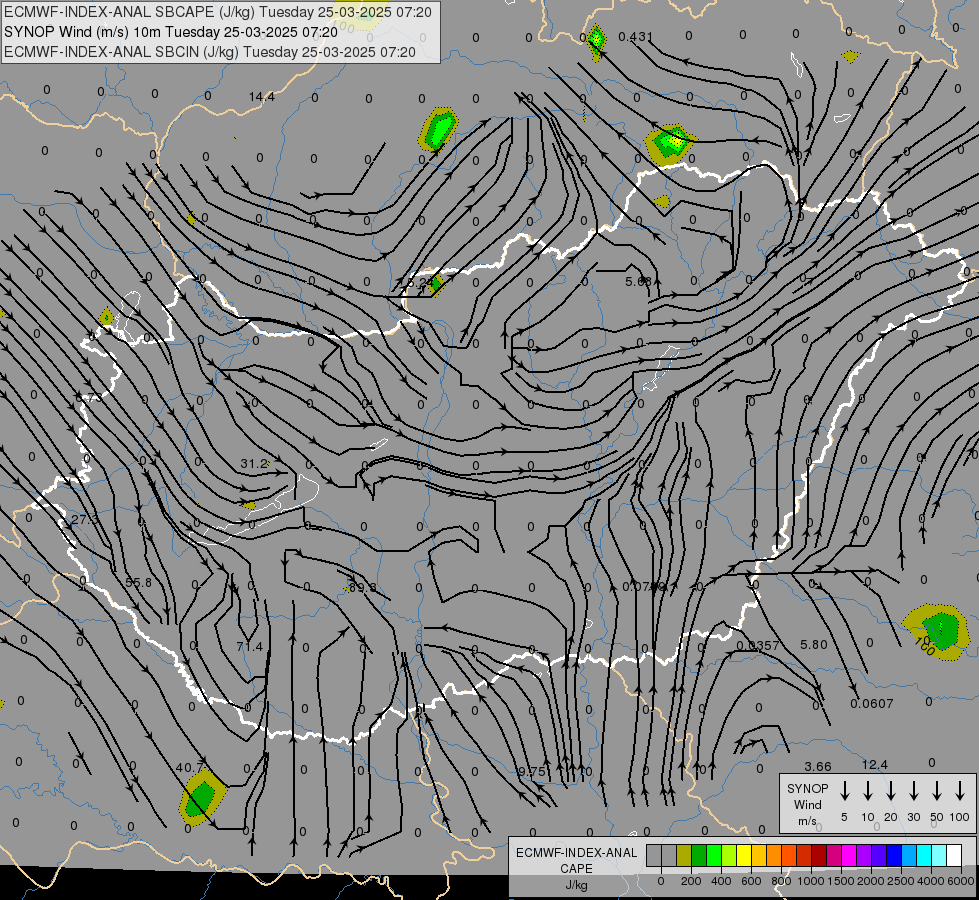Select the small olive patch on western border
Image resolution: width=979 pixels, height=900 pixels.
tap(106, 317)
